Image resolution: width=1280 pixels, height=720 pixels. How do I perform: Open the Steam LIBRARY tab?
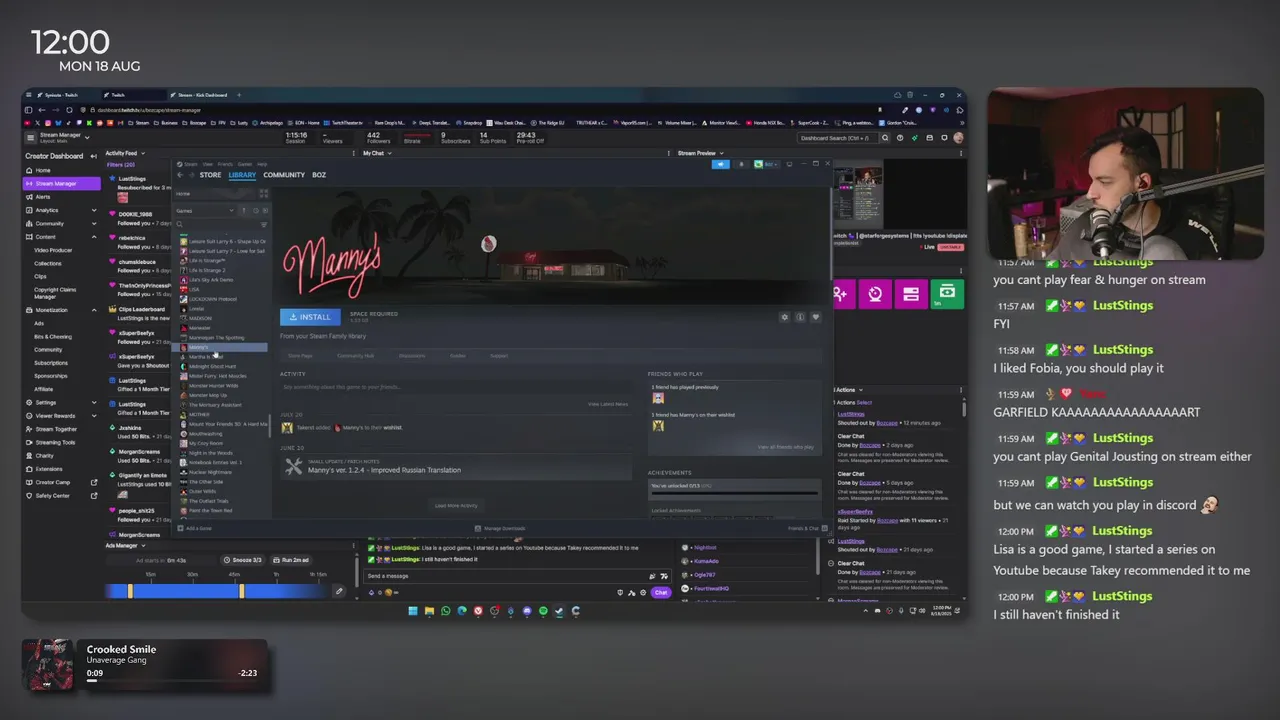(x=242, y=175)
